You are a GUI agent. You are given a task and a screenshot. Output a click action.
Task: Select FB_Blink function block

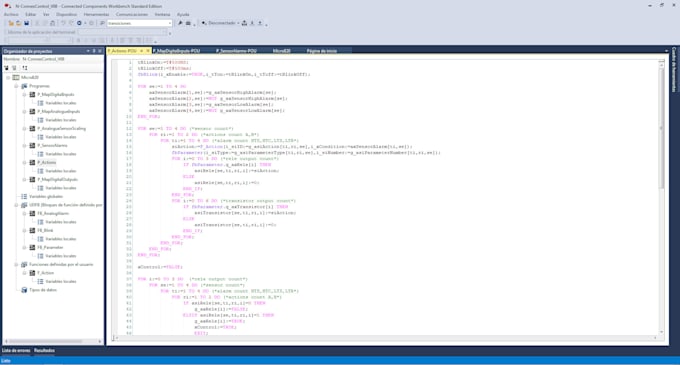(x=45, y=230)
